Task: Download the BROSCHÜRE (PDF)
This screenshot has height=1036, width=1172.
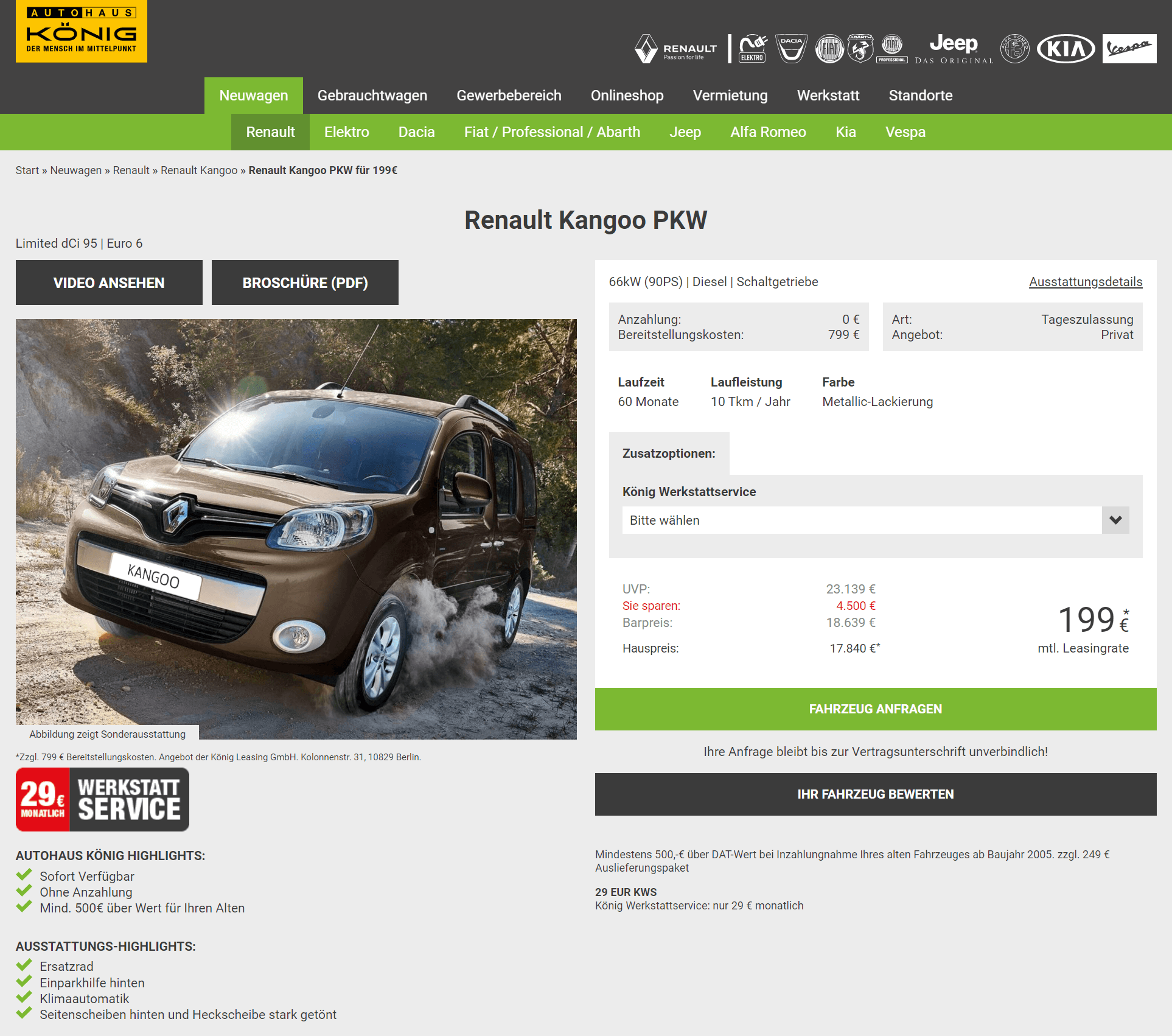Action: coord(305,282)
